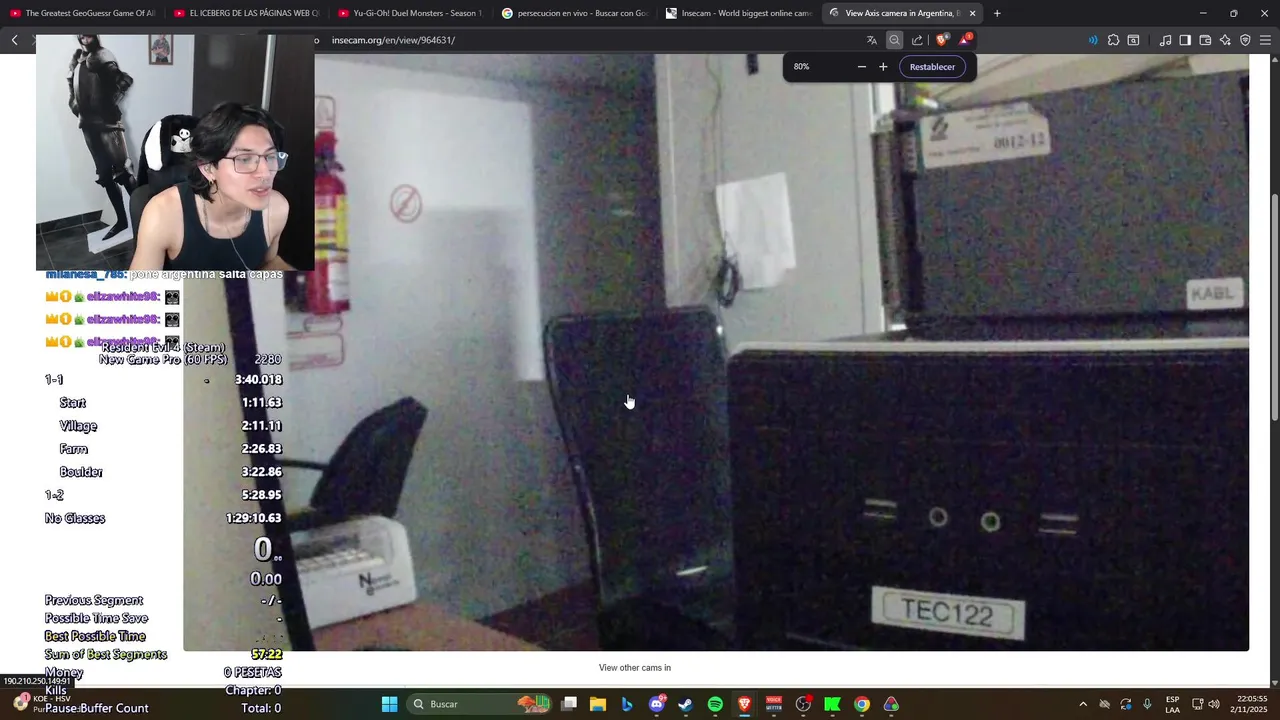Open the extensions puzzle icon

point(1113,40)
